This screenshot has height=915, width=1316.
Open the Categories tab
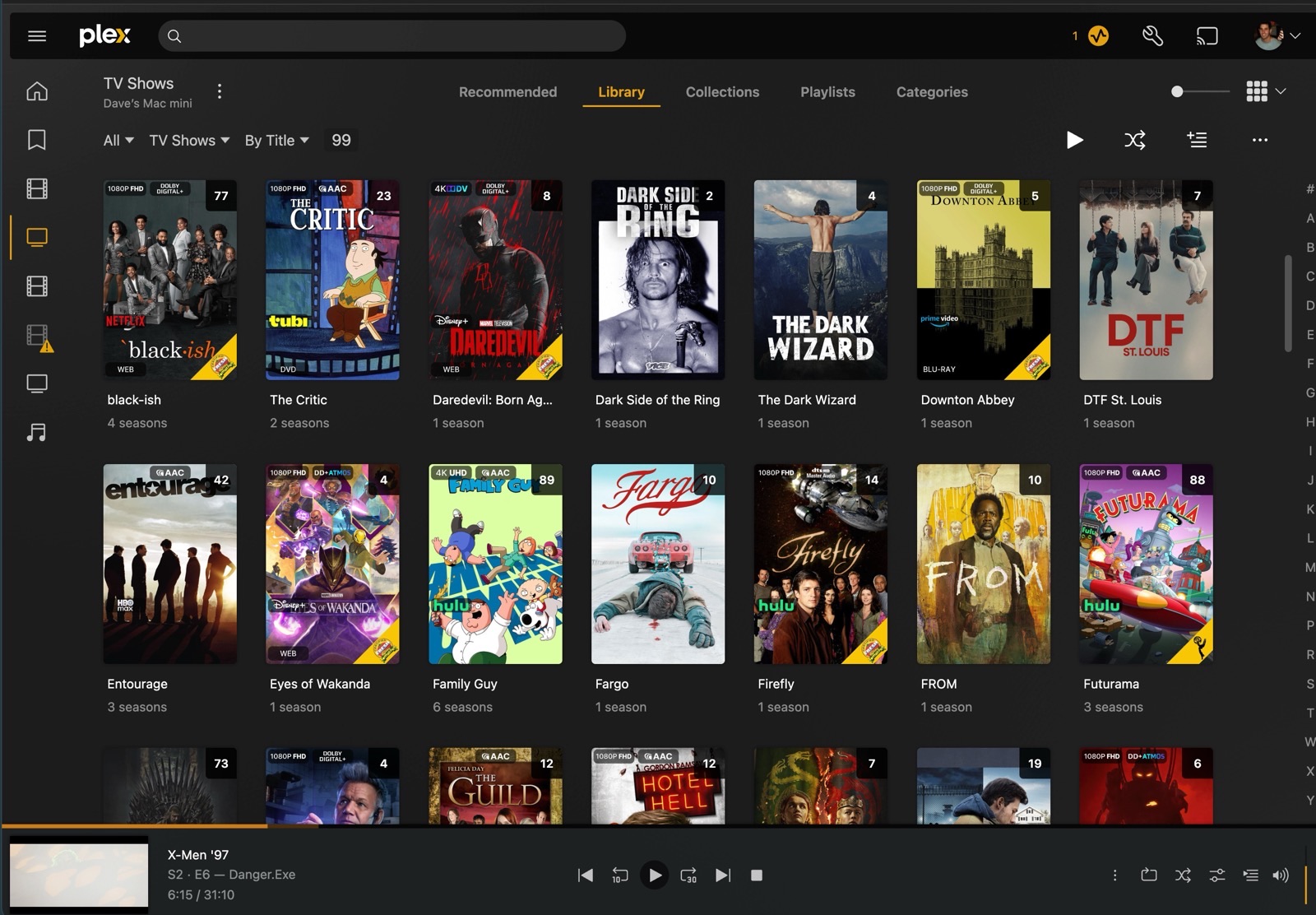point(932,92)
